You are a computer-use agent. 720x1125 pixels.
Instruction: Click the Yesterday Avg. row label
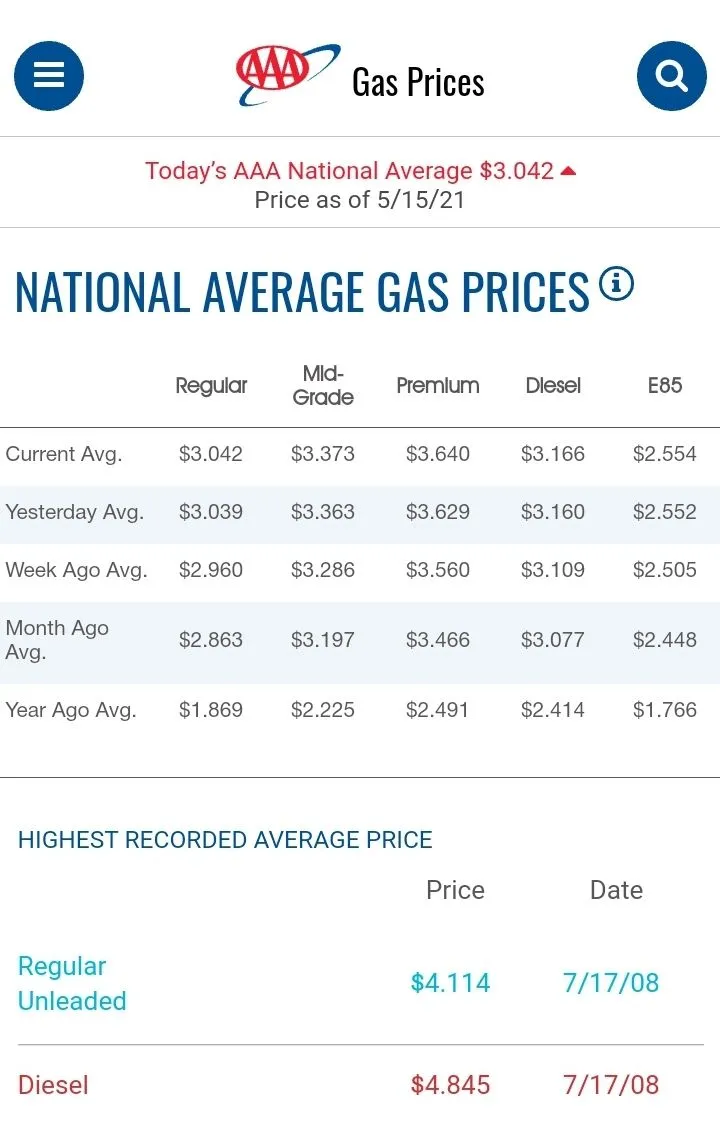coord(75,512)
